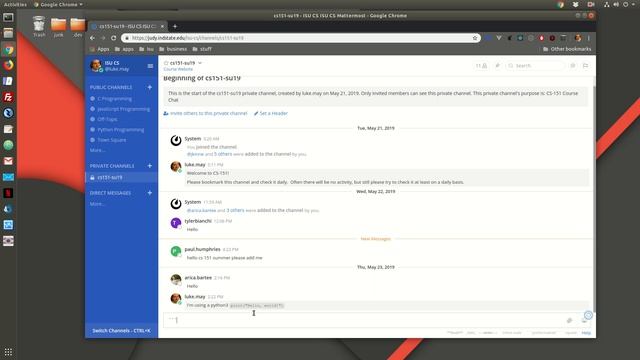Show more direct messages via More...
640x360 pixels.
[97, 204]
